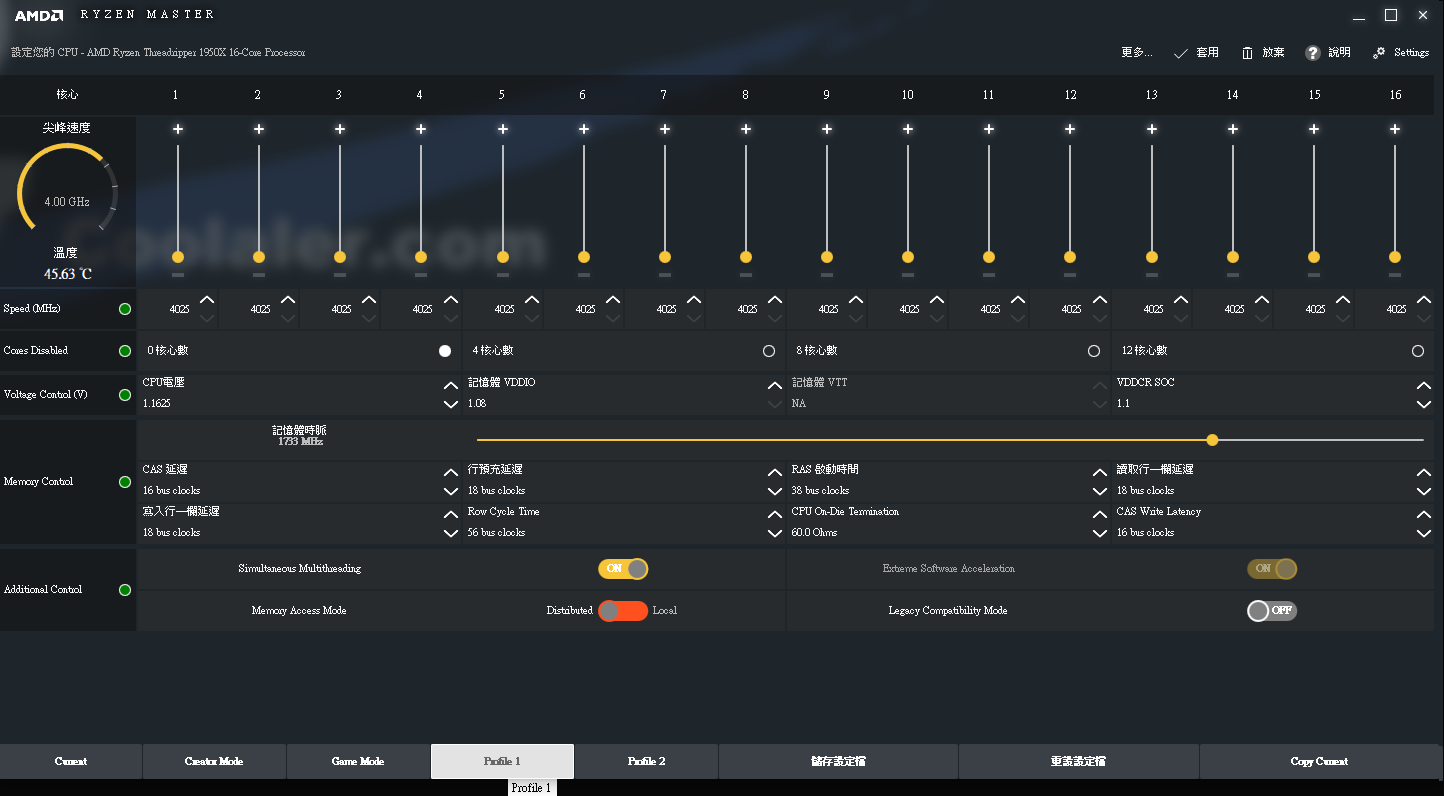Viewport: 1444px width, 796px height.
Task: Click the core 10 speed slider knob
Action: pyautogui.click(x=908, y=257)
